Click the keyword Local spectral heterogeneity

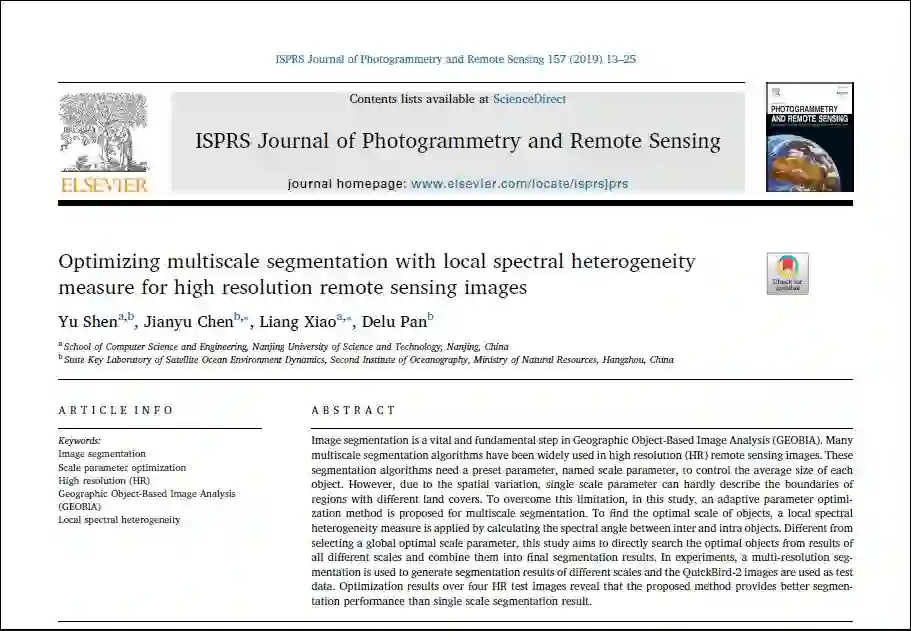[119, 519]
